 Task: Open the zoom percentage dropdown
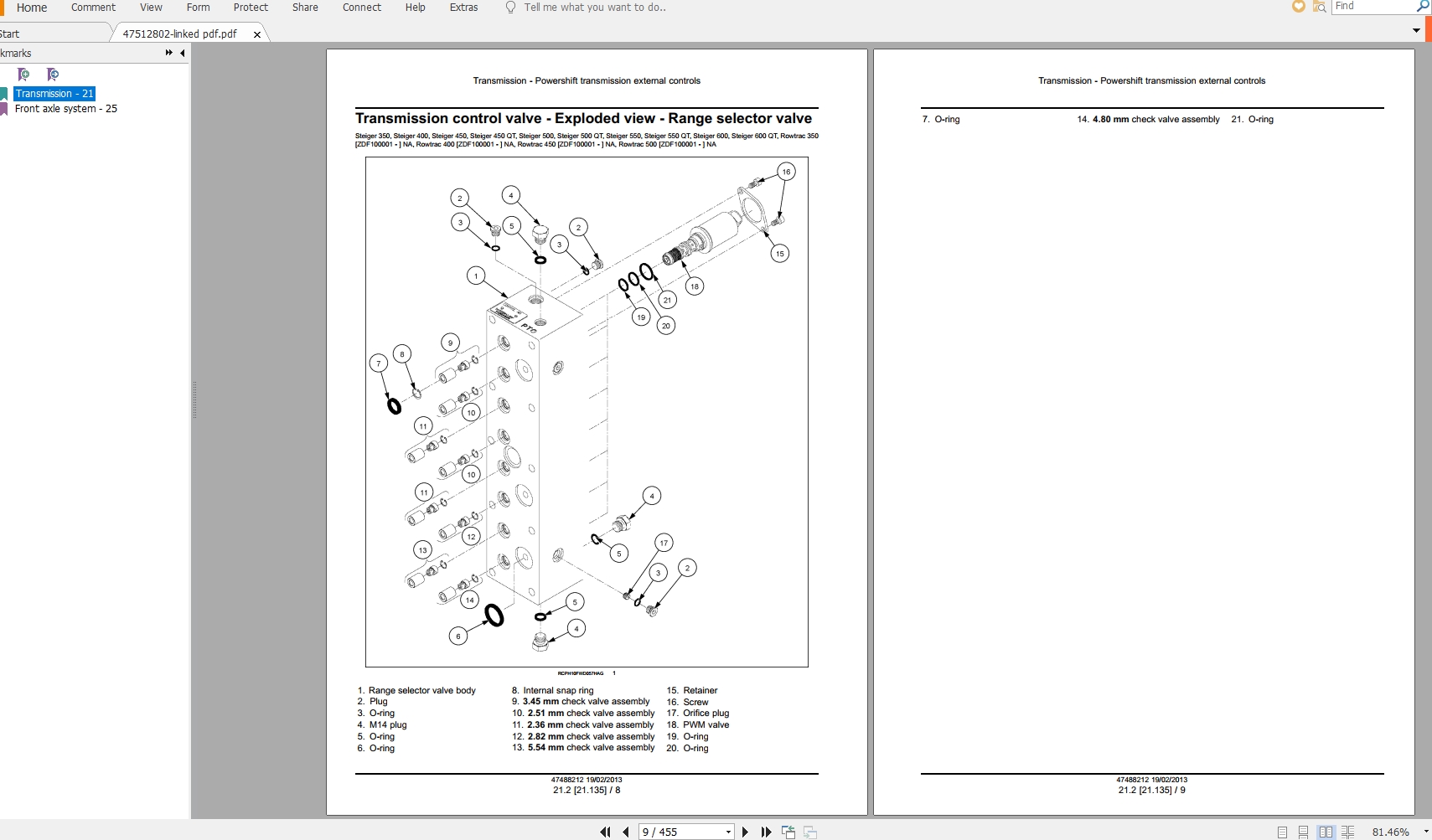pos(1426,832)
